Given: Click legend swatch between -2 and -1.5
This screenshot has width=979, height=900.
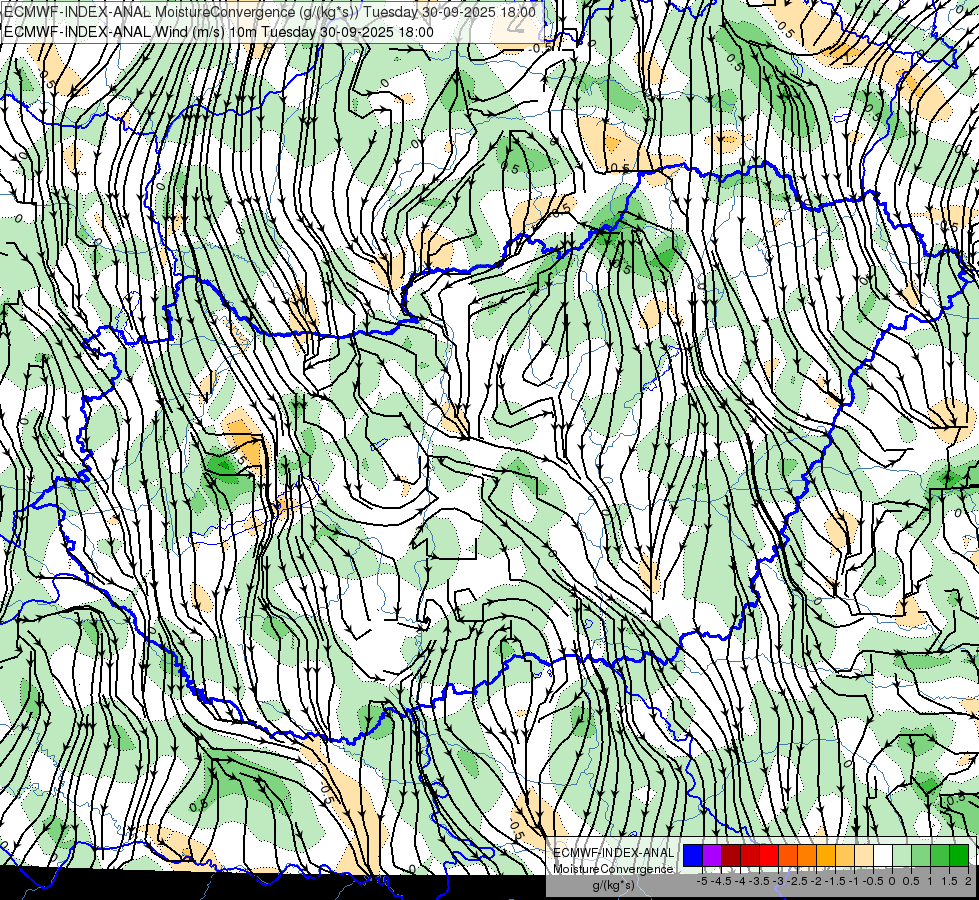Looking at the screenshot, I should (826, 855).
